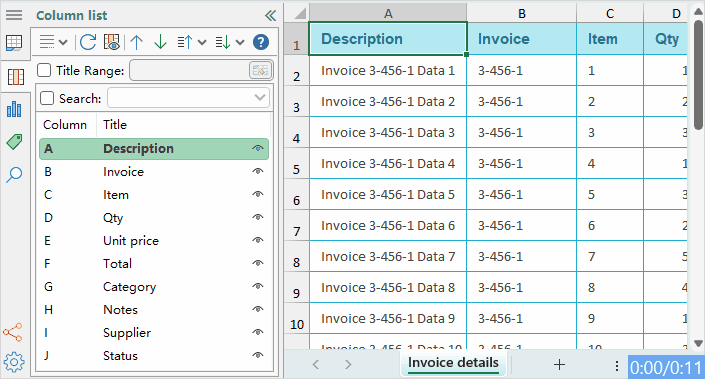Click cell 'Invoice 3-456-1 Data 8'
The image size is (705, 379).
388,287
